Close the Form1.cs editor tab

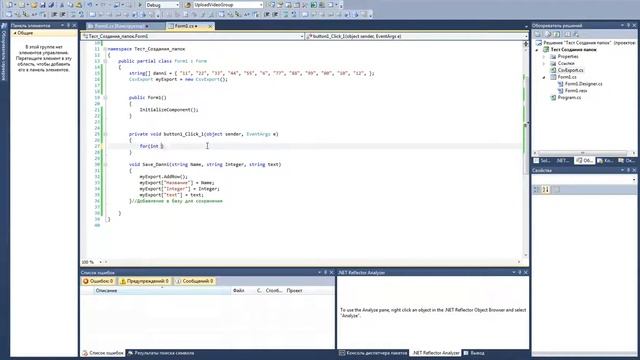[210, 26]
